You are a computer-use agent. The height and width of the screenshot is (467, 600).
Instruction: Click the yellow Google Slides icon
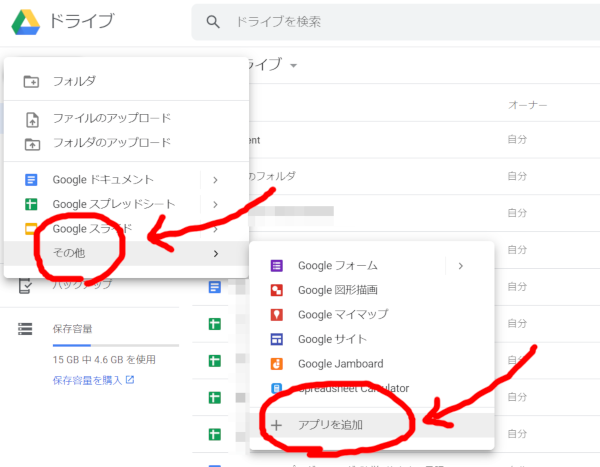tap(31, 229)
